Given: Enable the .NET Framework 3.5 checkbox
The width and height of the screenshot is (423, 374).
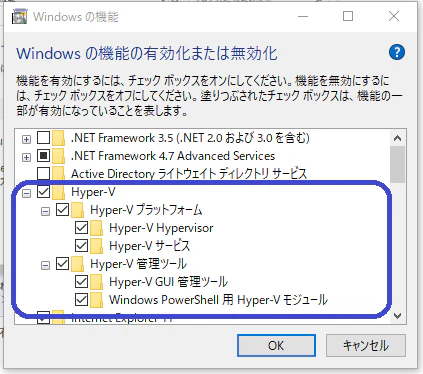Looking at the screenshot, I should point(43,137).
